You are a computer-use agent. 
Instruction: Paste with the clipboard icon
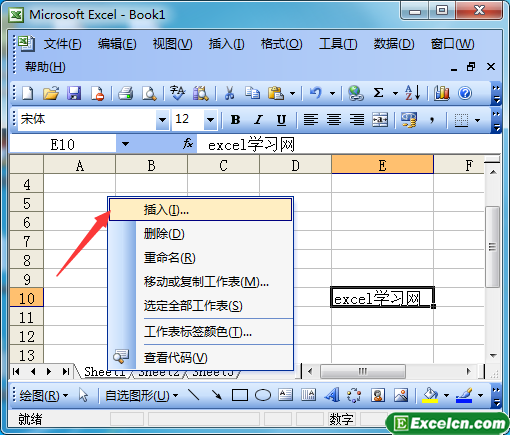tap(276, 93)
